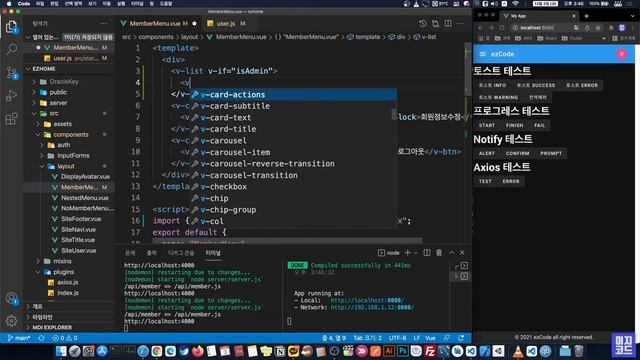Click the suggestion list scrollbar
This screenshot has width=640, height=360.
pos(394,114)
